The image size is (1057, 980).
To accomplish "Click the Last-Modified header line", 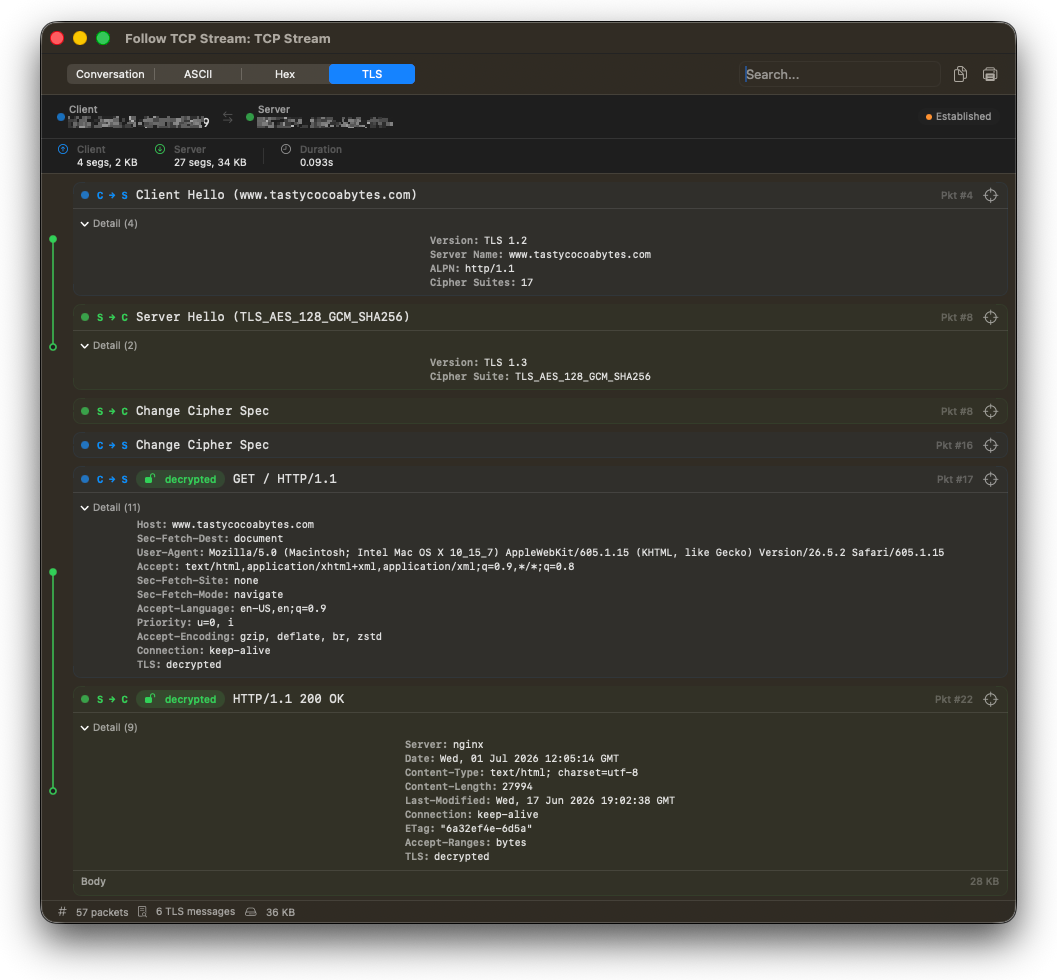I will tap(539, 801).
